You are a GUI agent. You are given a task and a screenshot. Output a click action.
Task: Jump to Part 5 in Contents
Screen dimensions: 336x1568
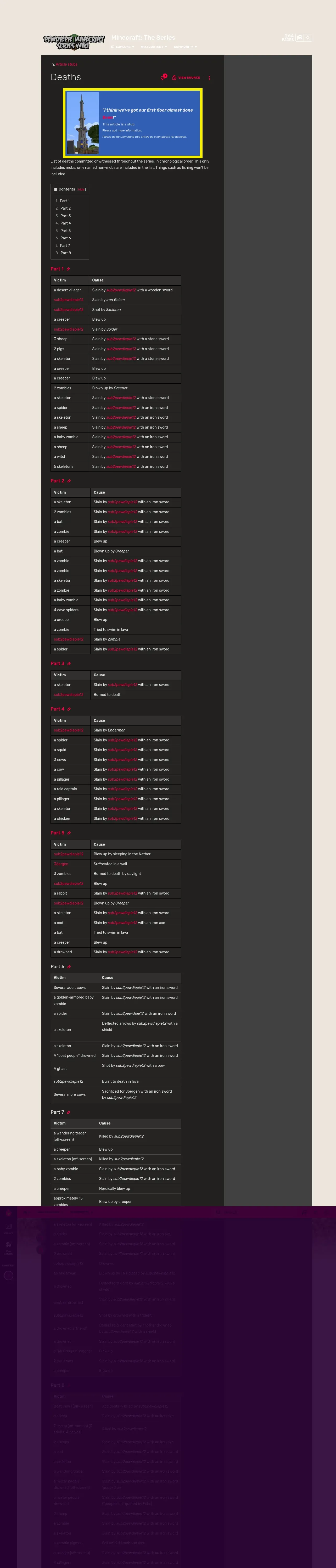(65, 231)
